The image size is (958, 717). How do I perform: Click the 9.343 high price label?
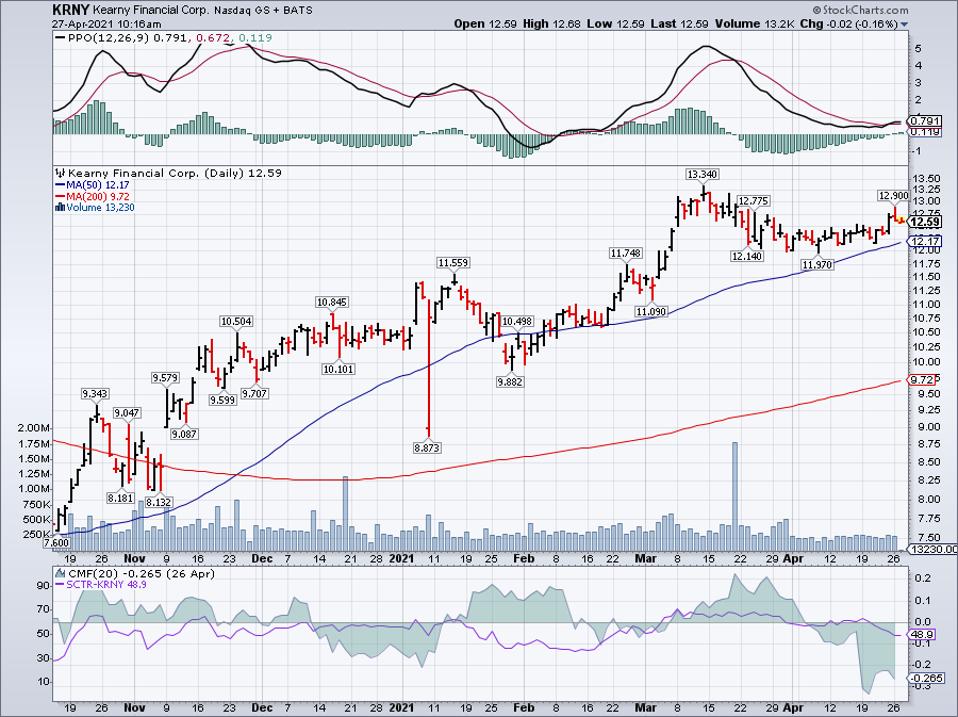coord(95,394)
